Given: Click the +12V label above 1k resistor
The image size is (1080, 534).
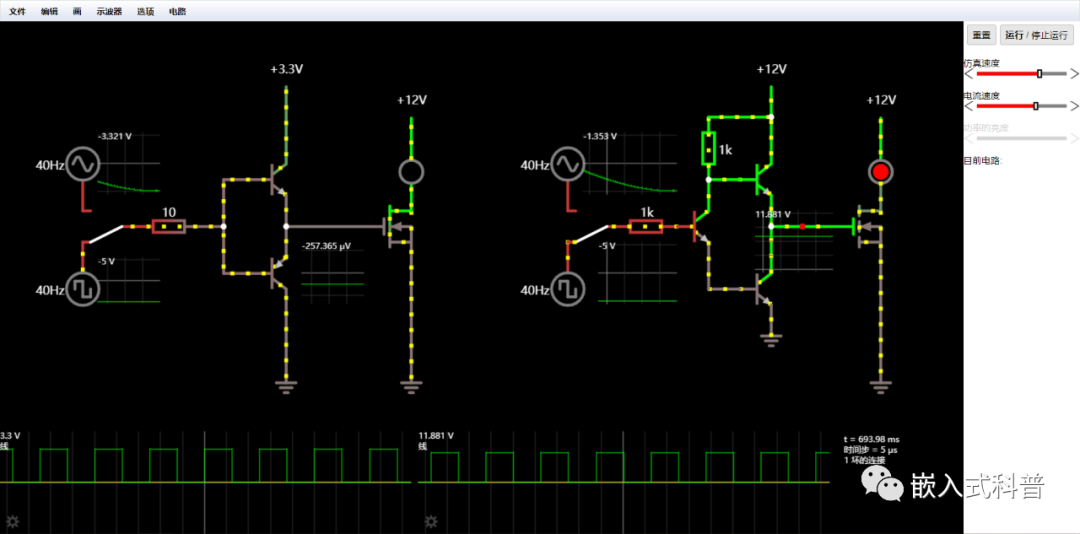Looking at the screenshot, I should (771, 70).
